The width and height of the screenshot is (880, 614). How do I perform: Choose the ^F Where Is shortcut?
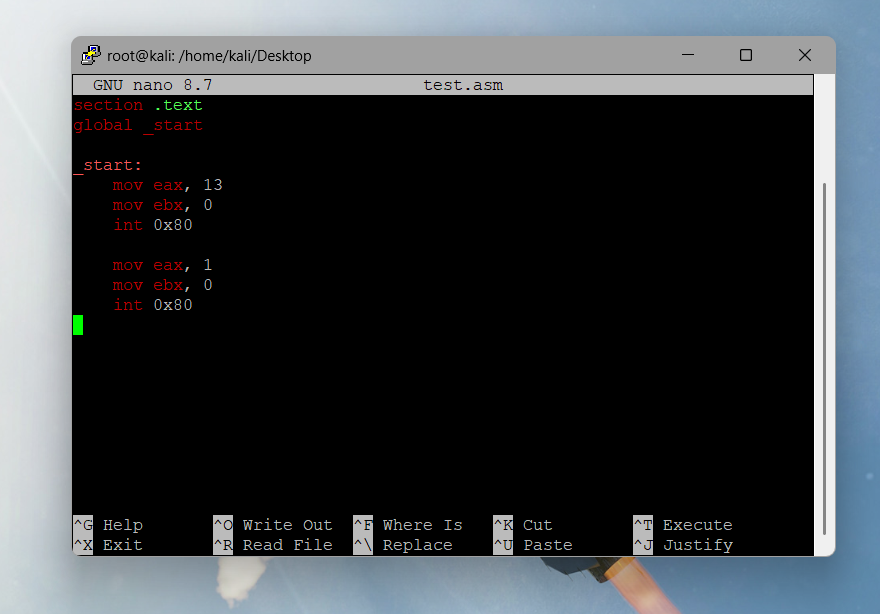click(x=408, y=525)
